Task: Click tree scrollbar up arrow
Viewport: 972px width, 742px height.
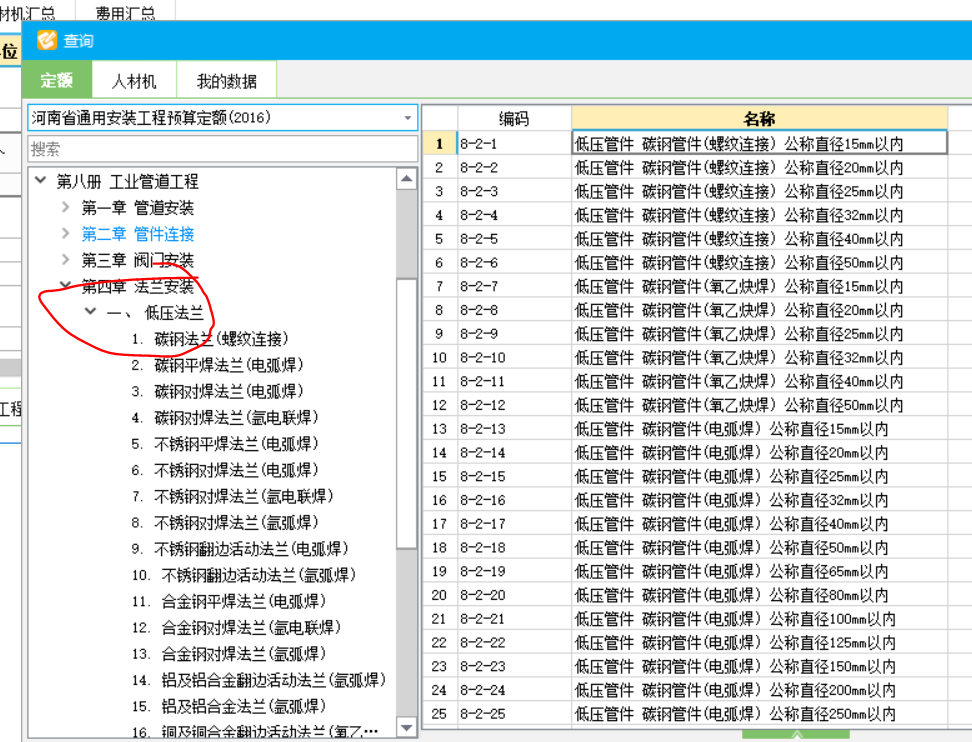Action: coord(407,179)
